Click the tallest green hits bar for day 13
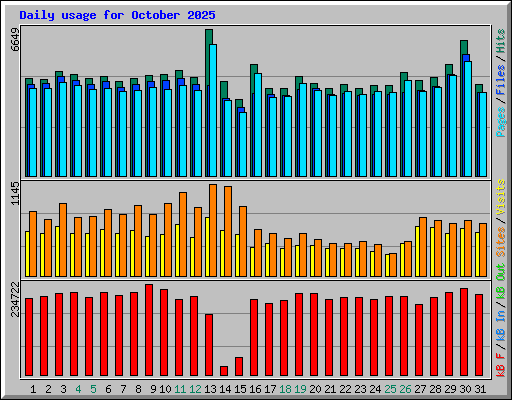This screenshot has height=400, width=512. 209,37
